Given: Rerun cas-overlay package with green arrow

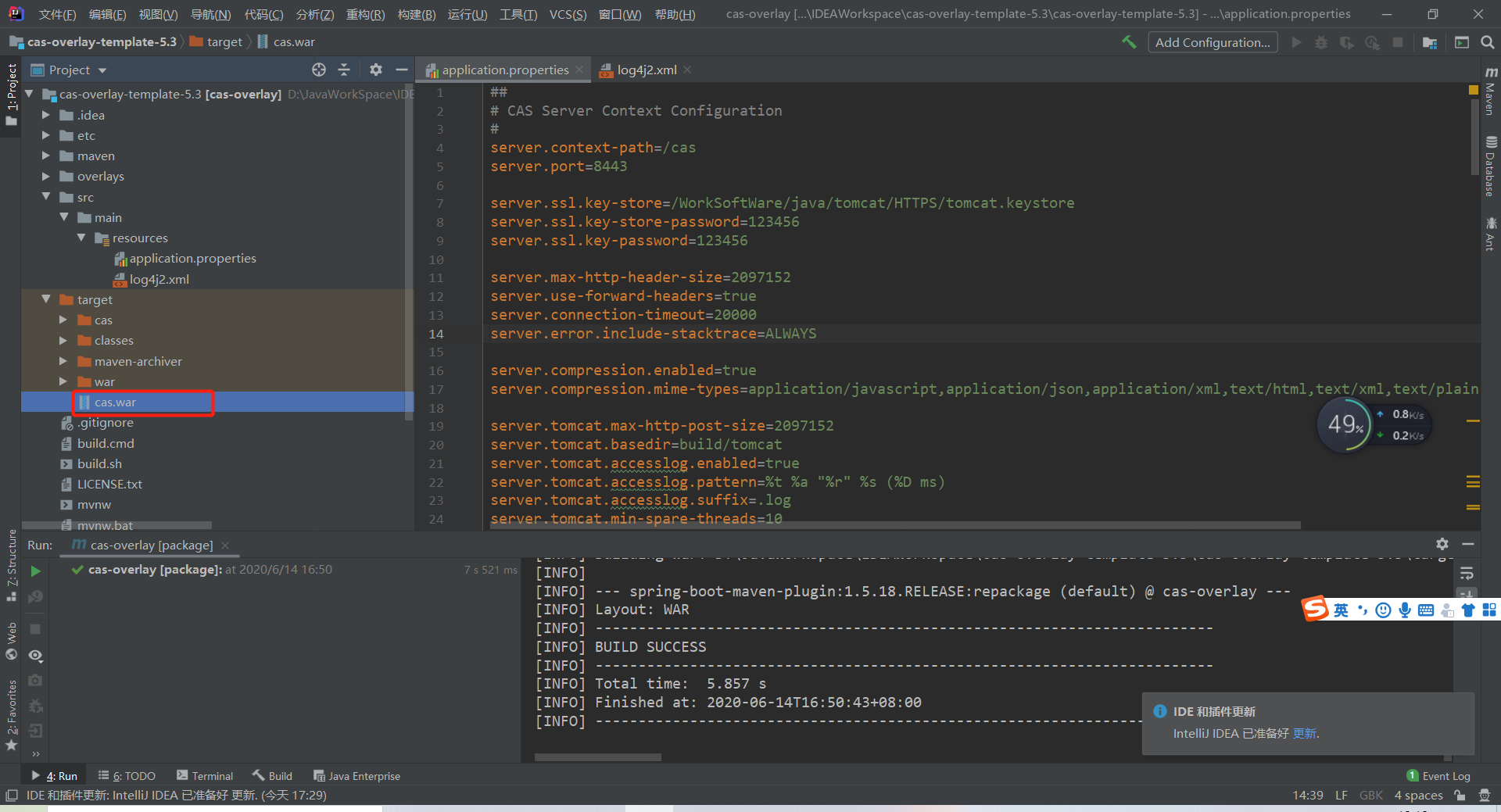Looking at the screenshot, I should pos(35,571).
